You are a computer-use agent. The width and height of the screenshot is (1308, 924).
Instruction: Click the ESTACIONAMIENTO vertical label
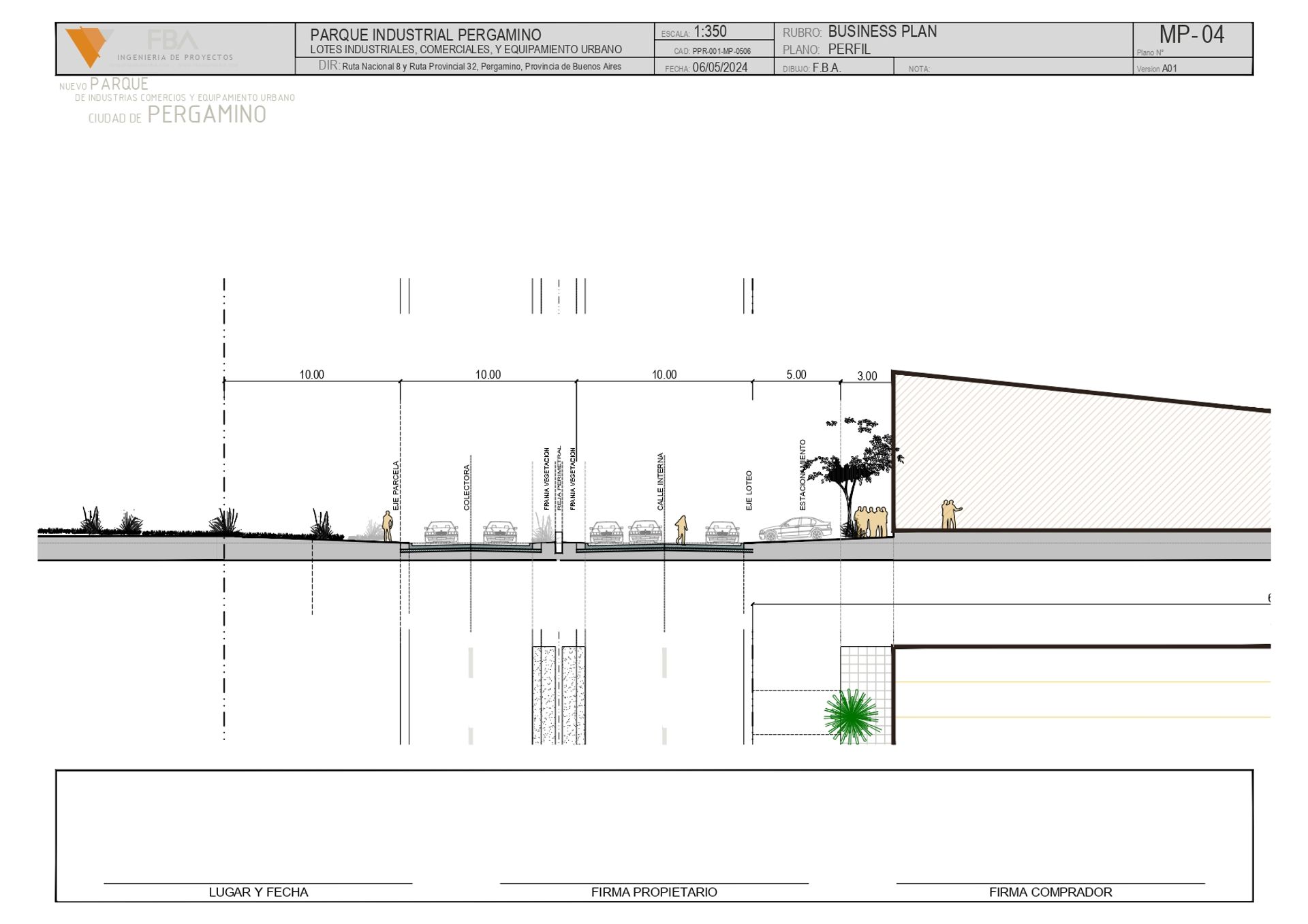click(803, 475)
